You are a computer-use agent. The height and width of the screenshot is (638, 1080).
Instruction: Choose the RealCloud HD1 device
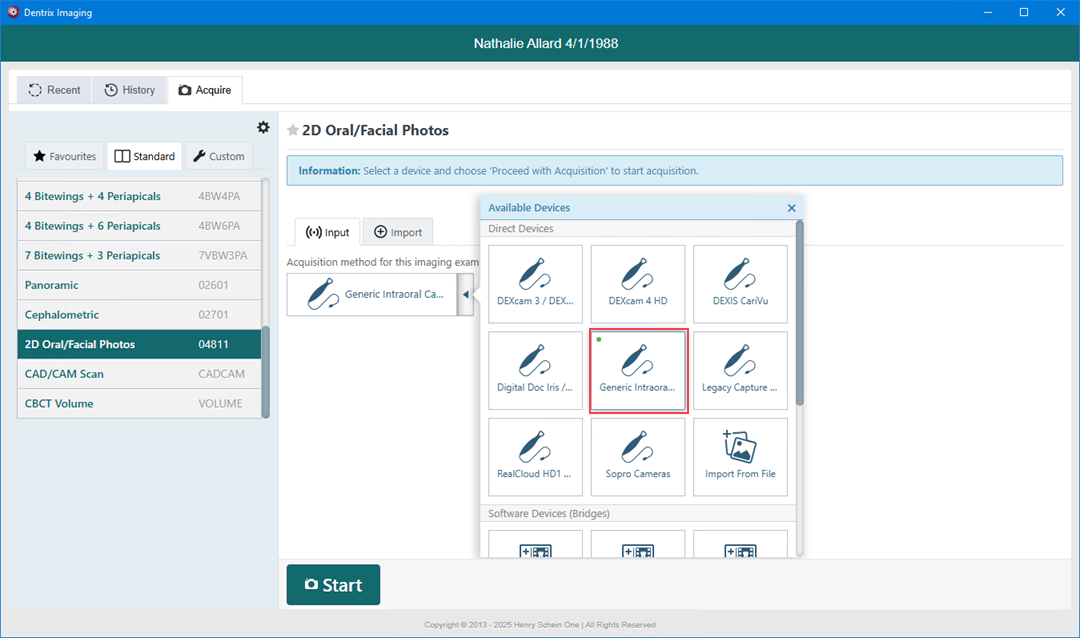[535, 456]
